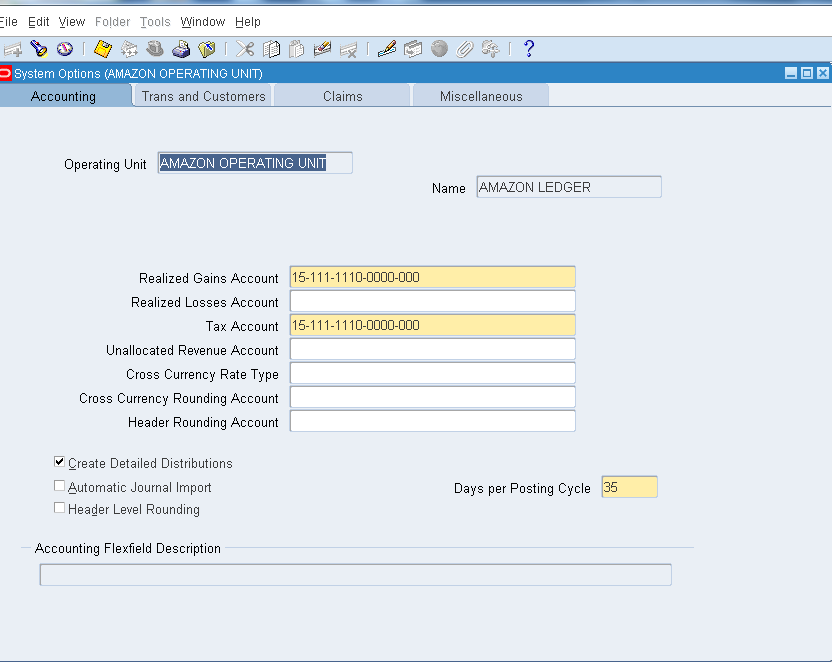Image resolution: width=832 pixels, height=662 pixels.
Task: Click the Edit Field pencil icon
Action: click(387, 49)
